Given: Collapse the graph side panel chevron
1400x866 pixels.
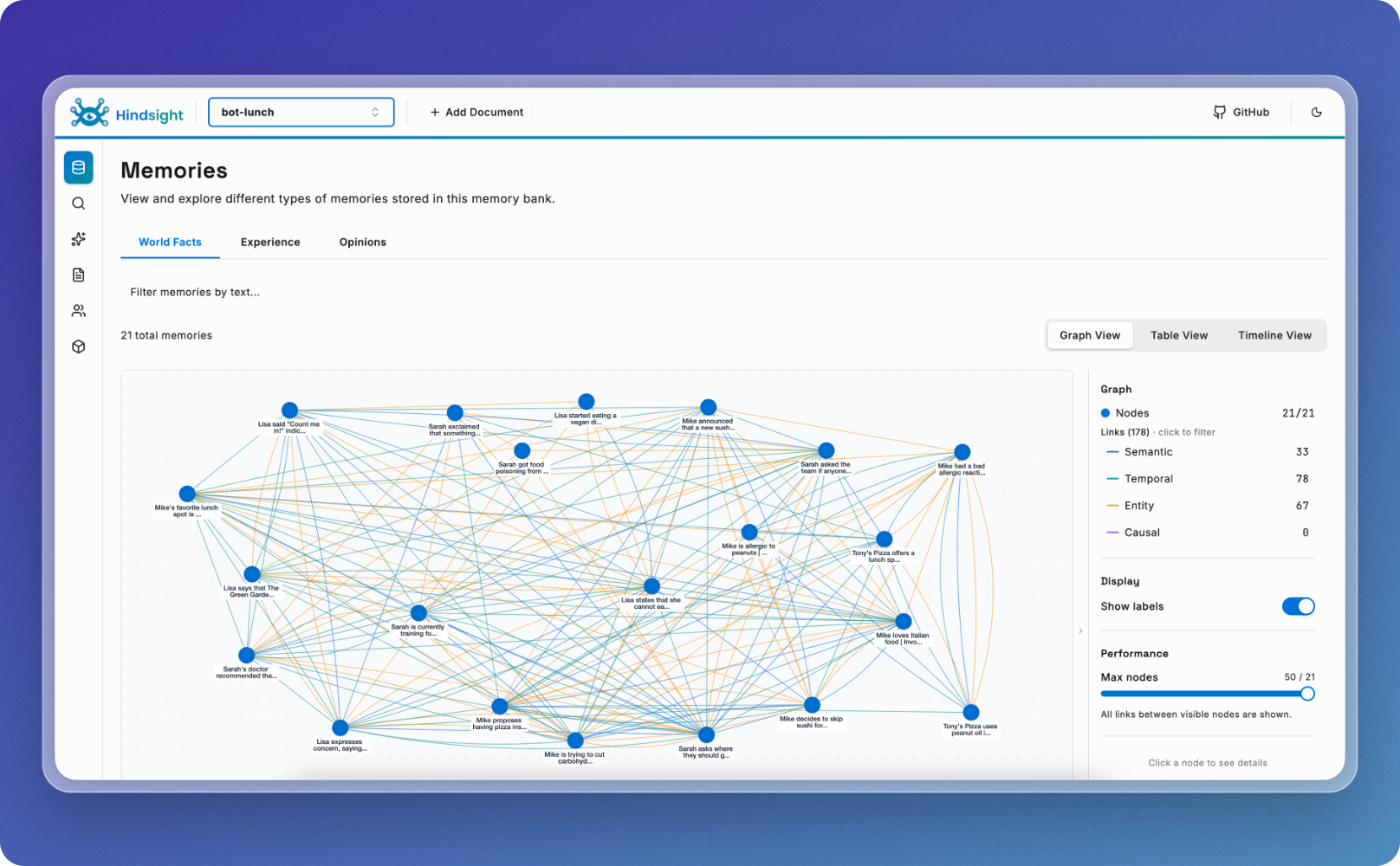Looking at the screenshot, I should (x=1080, y=631).
